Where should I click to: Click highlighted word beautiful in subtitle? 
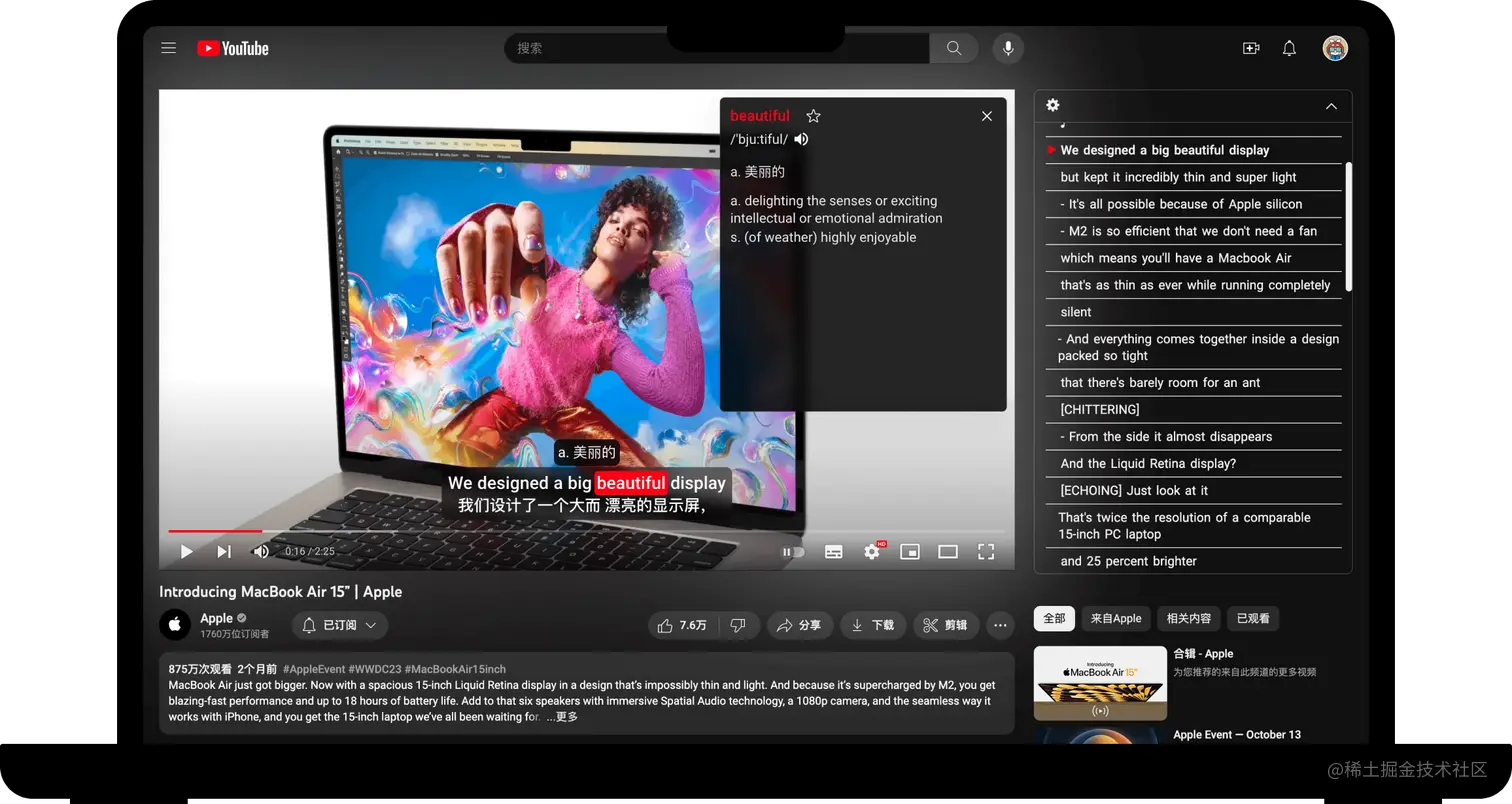coord(630,483)
